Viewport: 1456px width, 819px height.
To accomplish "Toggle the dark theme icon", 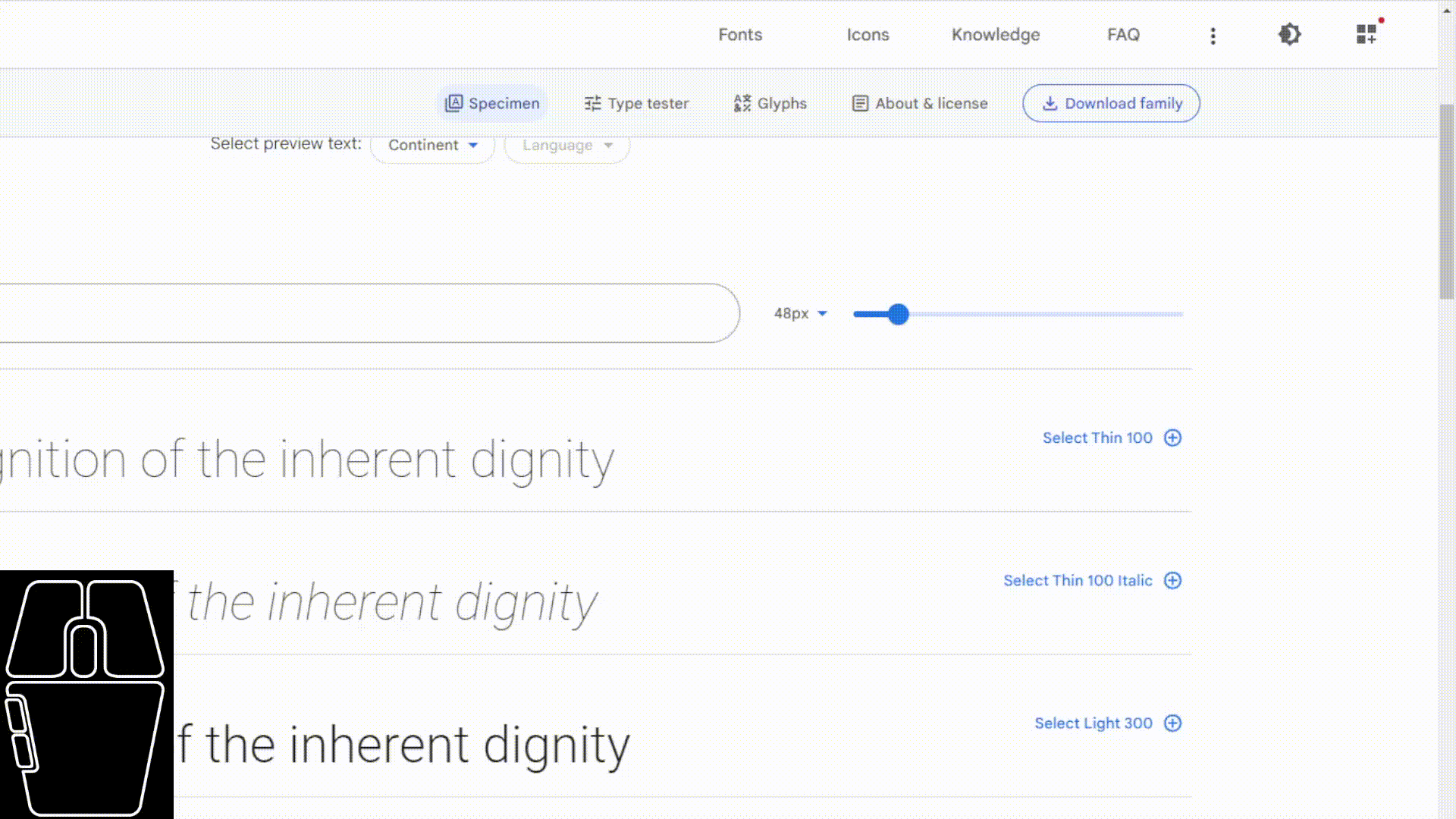I will (1289, 34).
